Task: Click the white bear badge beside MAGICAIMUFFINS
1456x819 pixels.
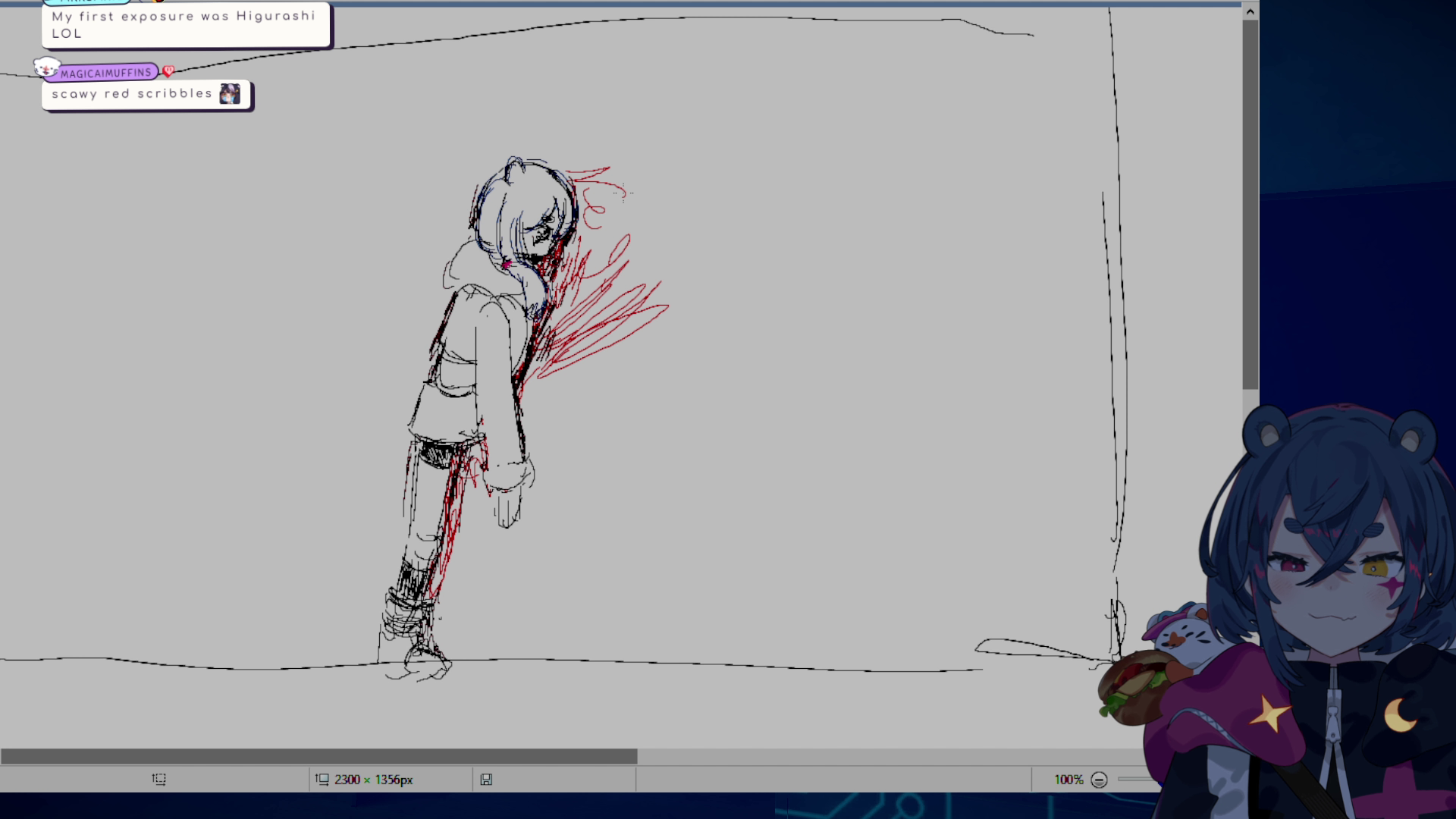Action: tap(45, 68)
